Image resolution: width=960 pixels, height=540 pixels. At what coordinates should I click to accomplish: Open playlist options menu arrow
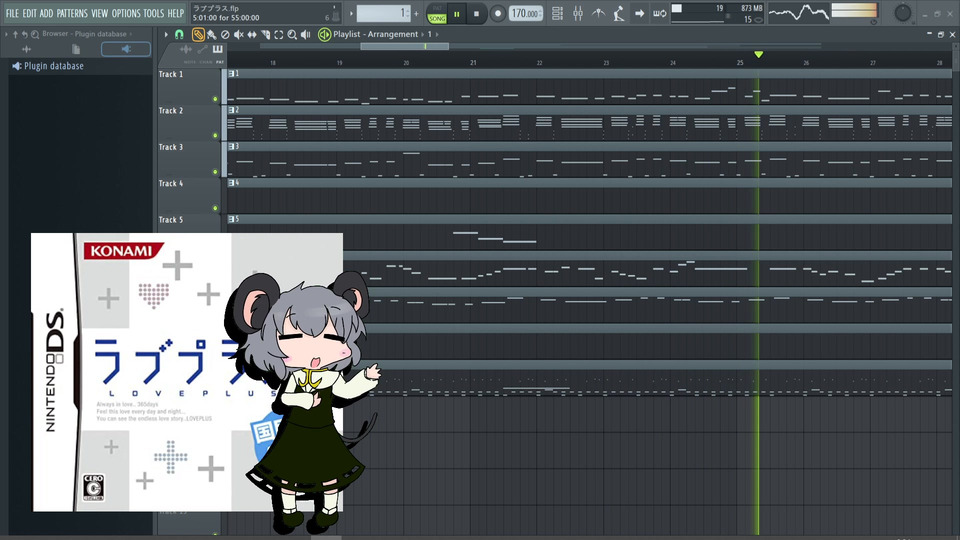pos(166,34)
